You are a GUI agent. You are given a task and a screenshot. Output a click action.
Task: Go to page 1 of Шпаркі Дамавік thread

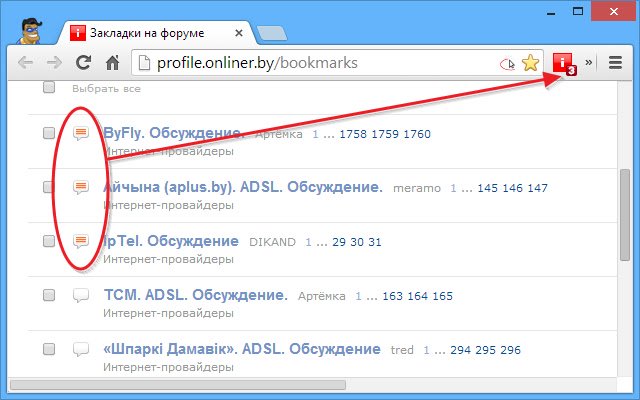click(427, 350)
